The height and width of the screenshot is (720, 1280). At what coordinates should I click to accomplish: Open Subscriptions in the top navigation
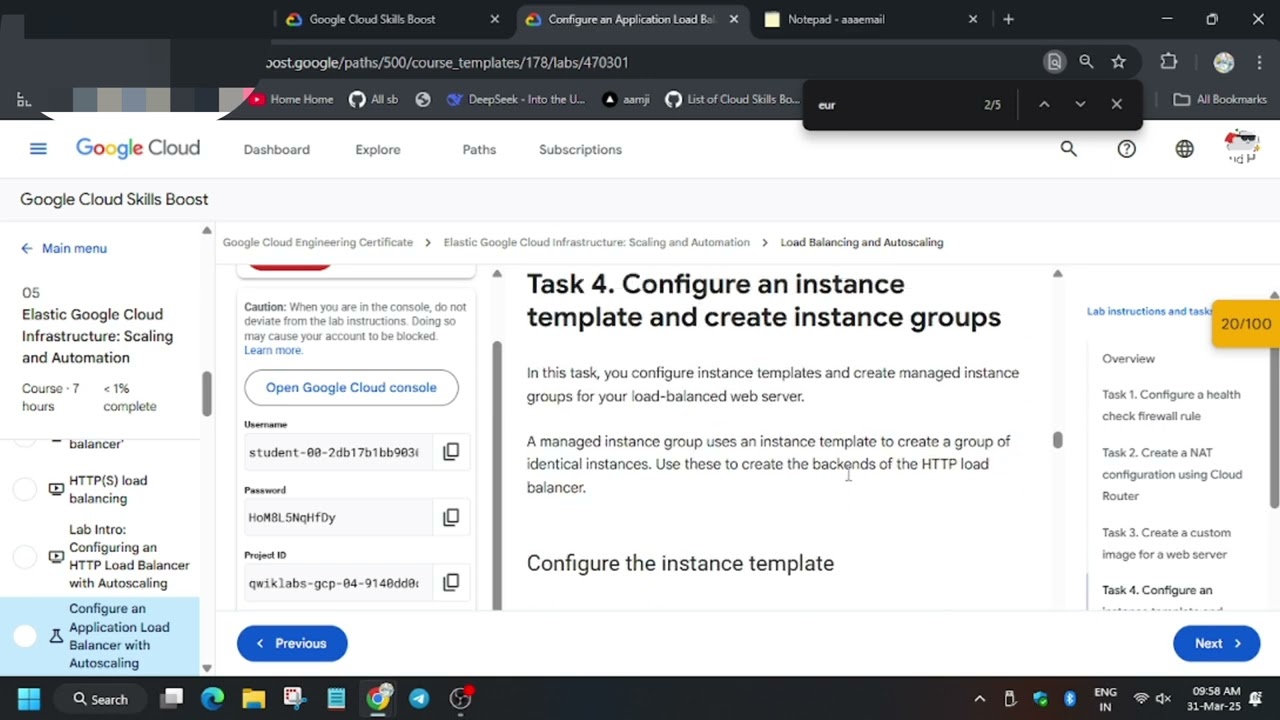click(x=580, y=149)
